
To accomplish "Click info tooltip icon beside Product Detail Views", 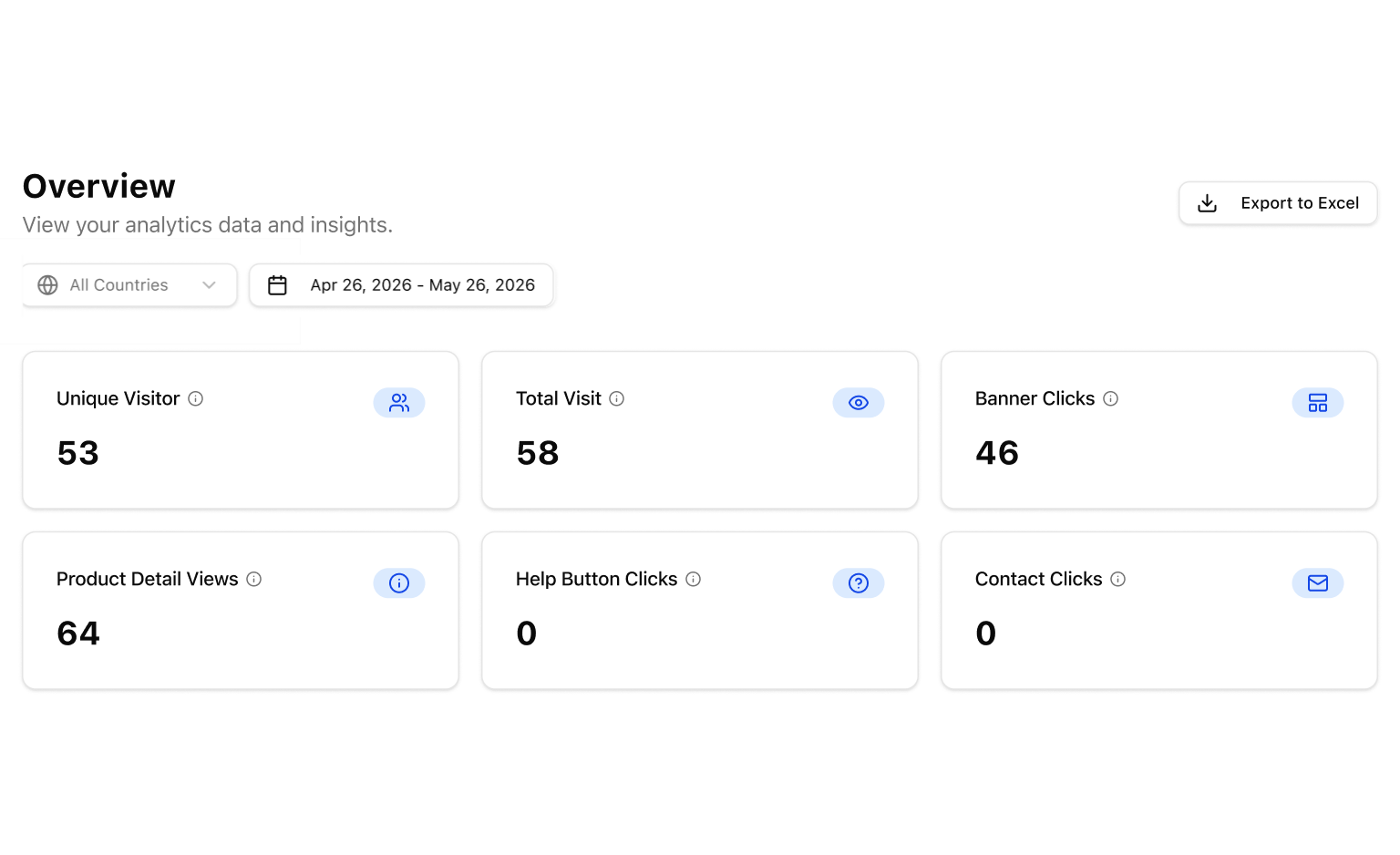I will [254, 579].
